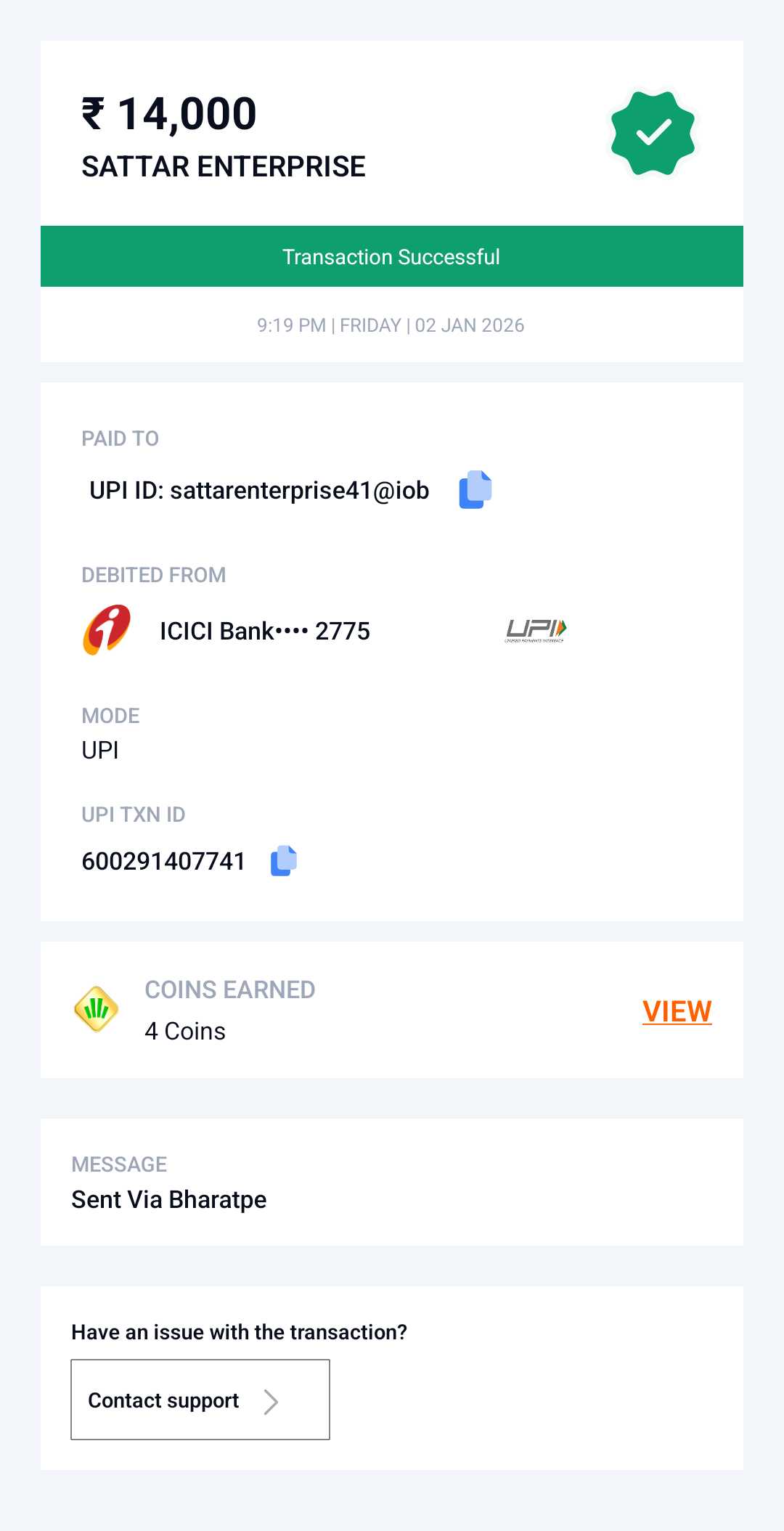This screenshot has width=784, height=1531.
Task: Tap the SATTAR ENTERPRISE payee name
Action: coord(224,167)
